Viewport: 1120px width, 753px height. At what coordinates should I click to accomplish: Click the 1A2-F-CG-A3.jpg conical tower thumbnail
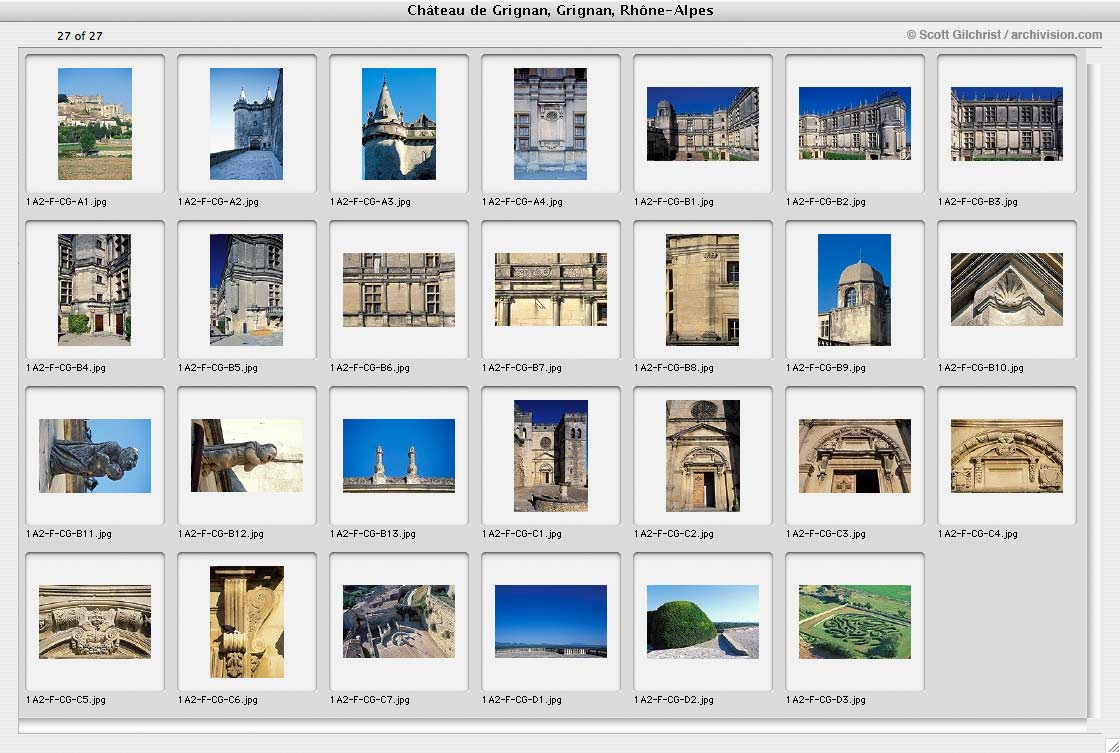click(399, 124)
